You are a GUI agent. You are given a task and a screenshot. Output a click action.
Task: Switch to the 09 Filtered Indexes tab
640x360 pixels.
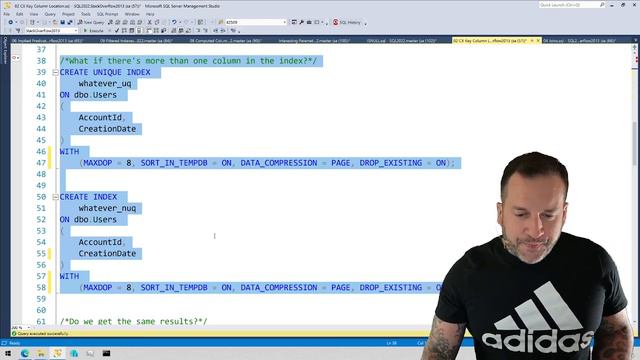click(137, 40)
